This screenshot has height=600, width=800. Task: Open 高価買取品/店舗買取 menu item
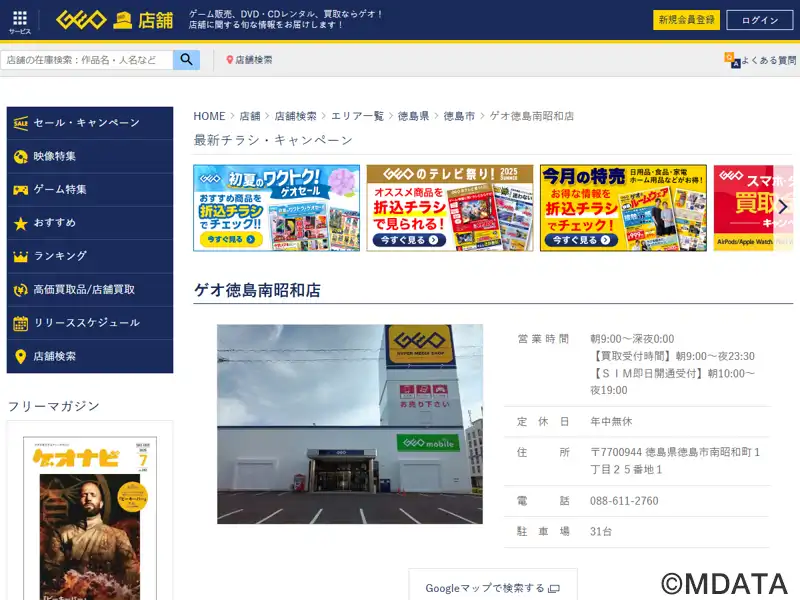[x=90, y=290]
